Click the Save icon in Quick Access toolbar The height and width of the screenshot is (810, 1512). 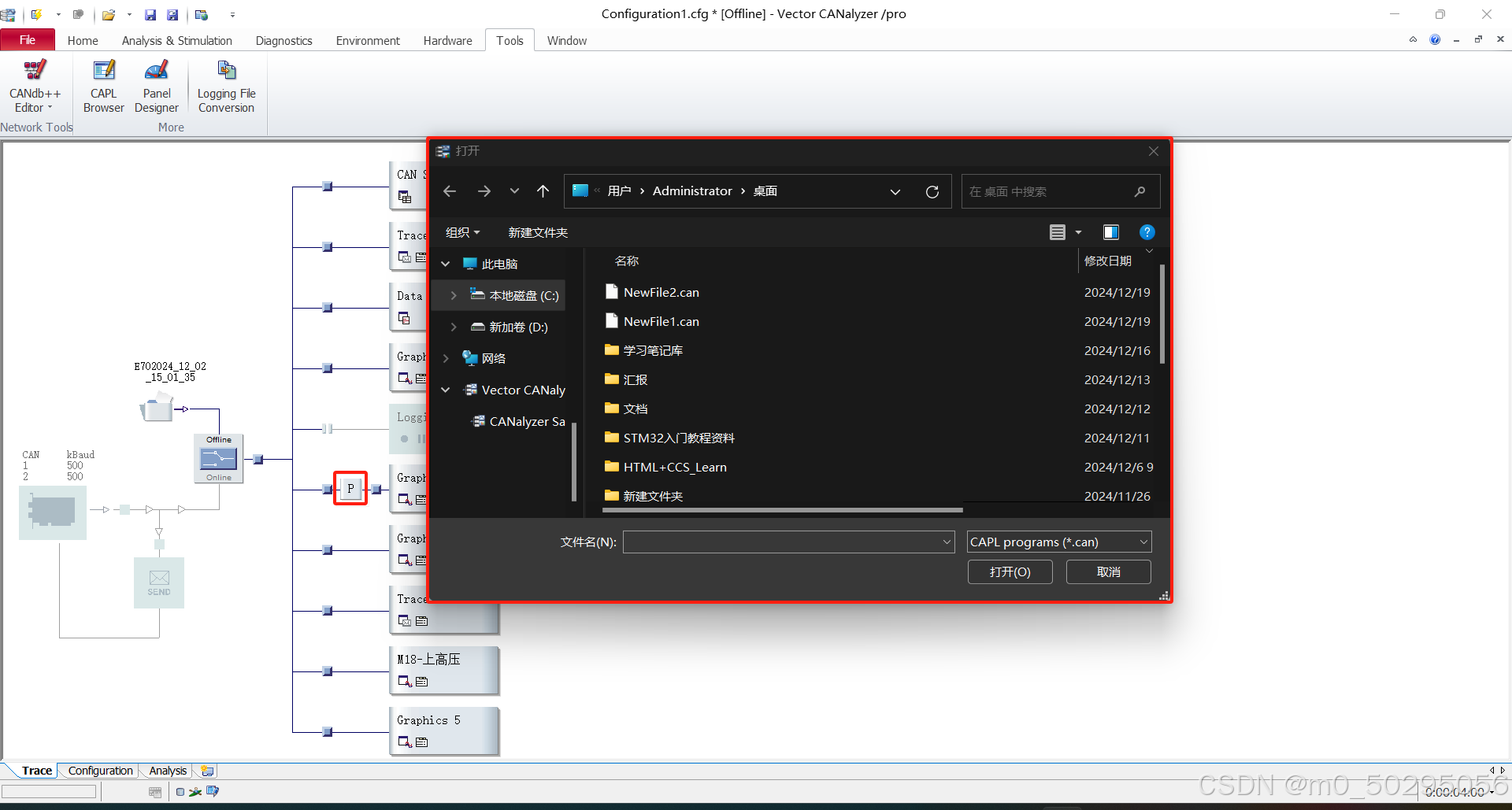150,14
